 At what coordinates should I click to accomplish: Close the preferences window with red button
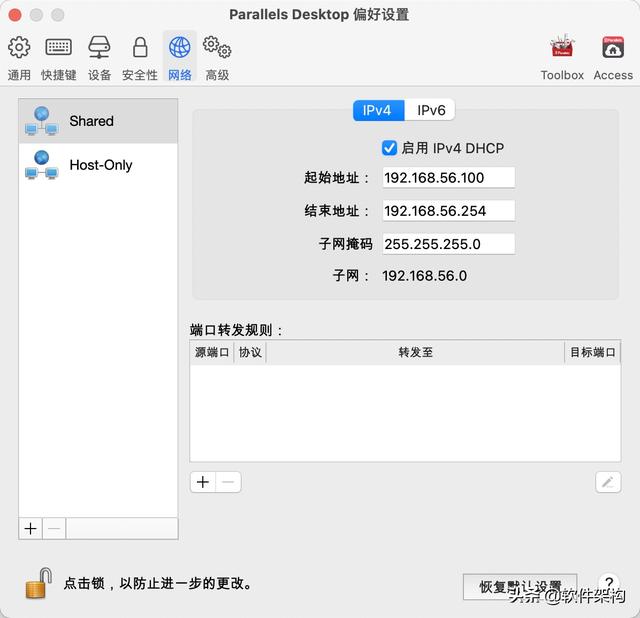tap(15, 15)
